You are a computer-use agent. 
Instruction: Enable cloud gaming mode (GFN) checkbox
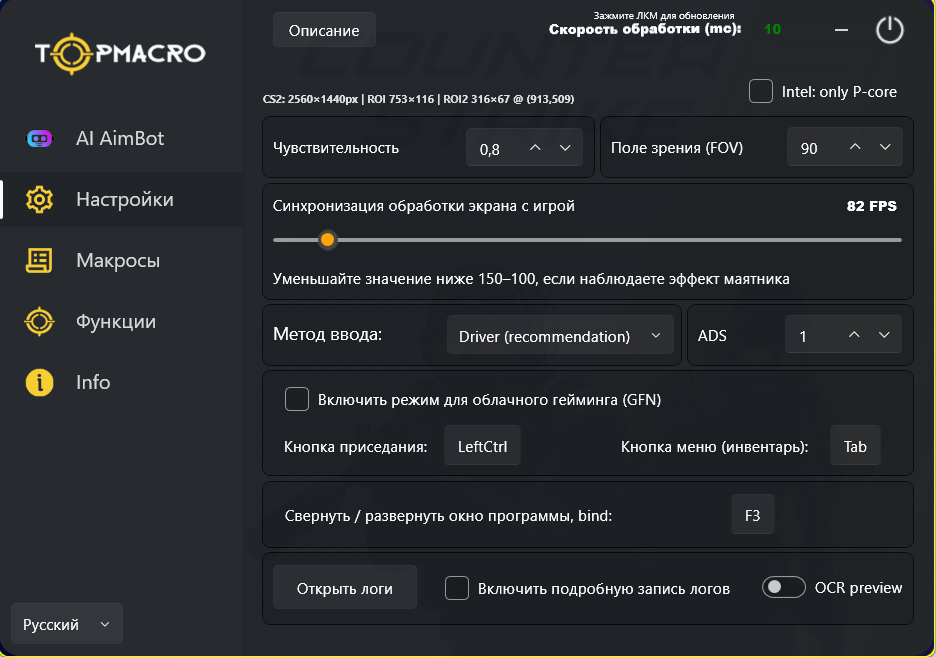click(x=297, y=400)
